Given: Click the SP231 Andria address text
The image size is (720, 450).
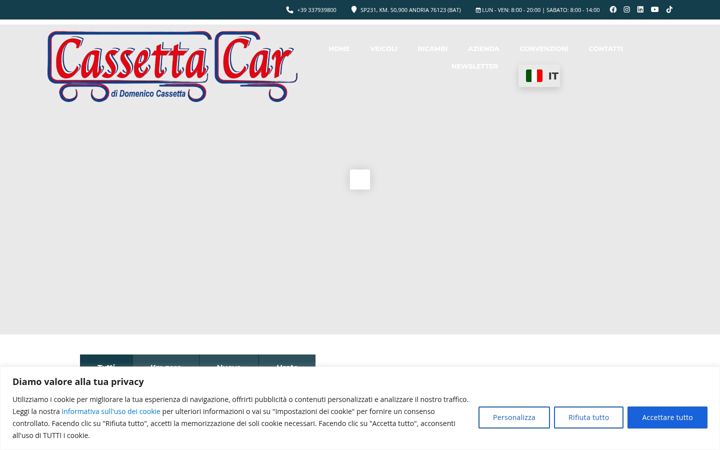Looking at the screenshot, I should tap(411, 10).
